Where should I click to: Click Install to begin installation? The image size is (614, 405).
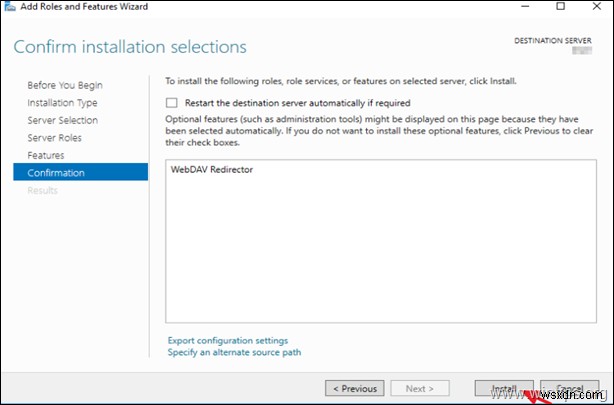[503, 388]
